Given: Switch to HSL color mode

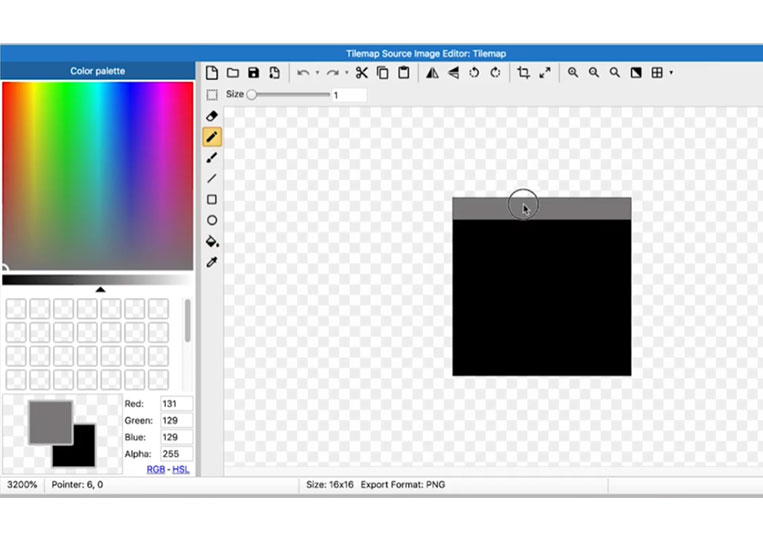Looking at the screenshot, I should 181,469.
